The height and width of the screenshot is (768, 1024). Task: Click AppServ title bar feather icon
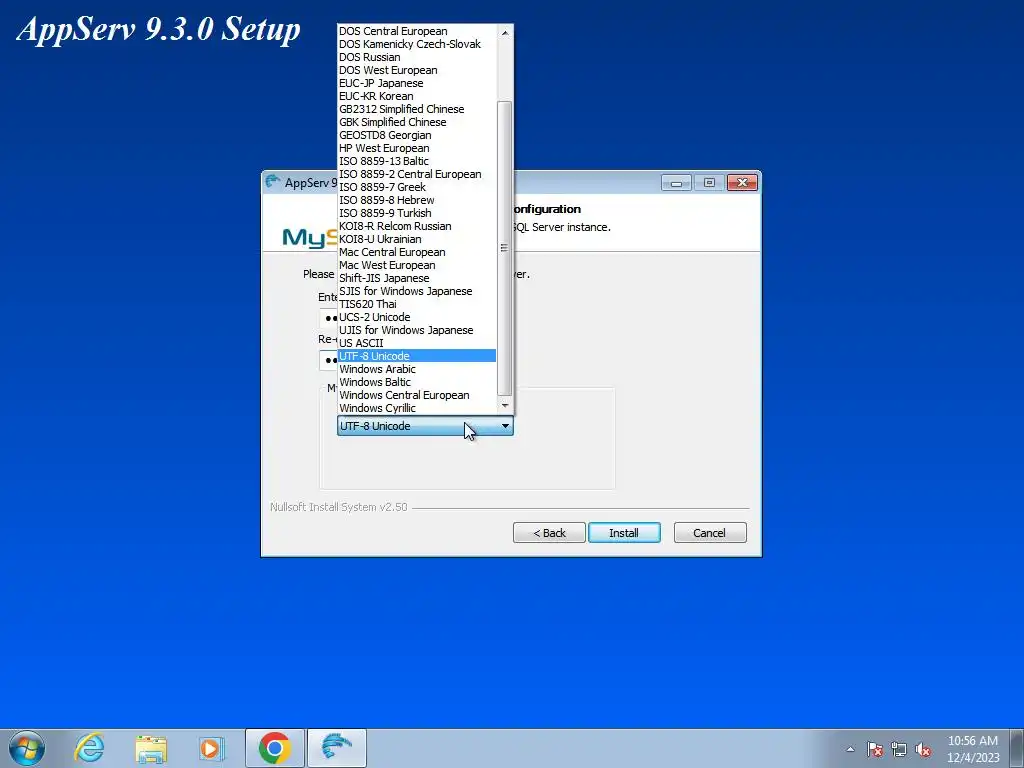click(x=273, y=182)
